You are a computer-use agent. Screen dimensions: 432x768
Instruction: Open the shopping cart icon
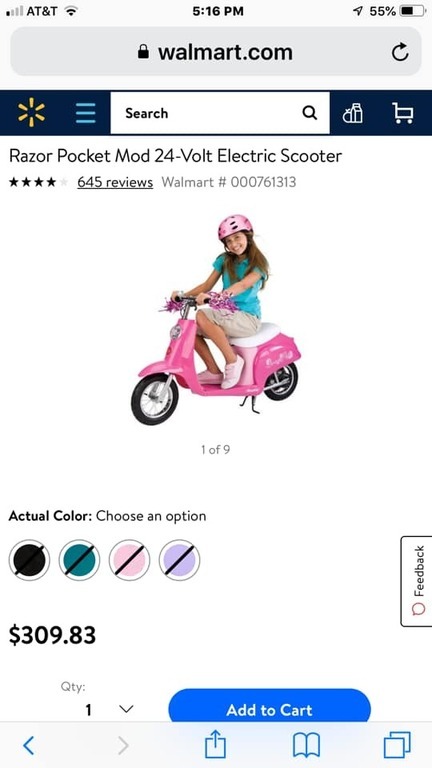pos(403,114)
